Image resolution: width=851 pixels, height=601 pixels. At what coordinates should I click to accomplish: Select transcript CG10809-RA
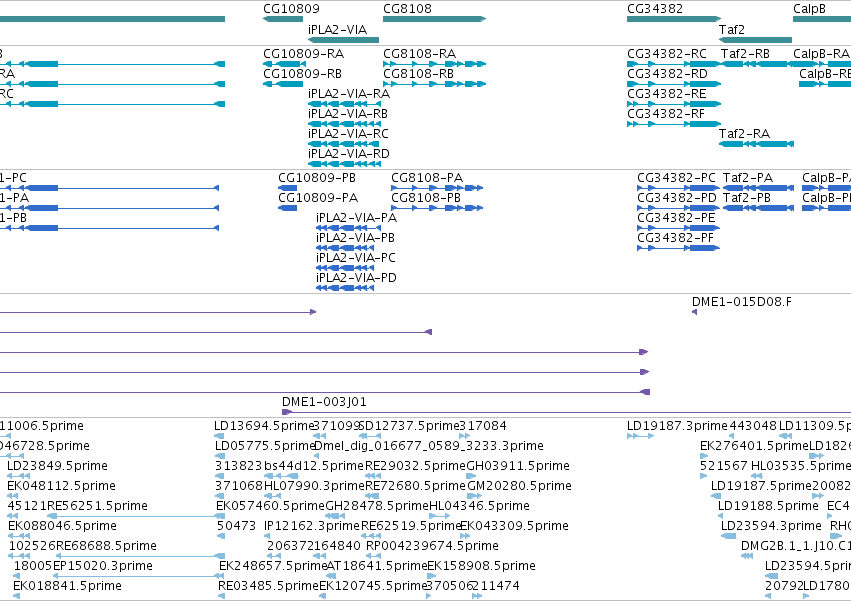[x=303, y=54]
